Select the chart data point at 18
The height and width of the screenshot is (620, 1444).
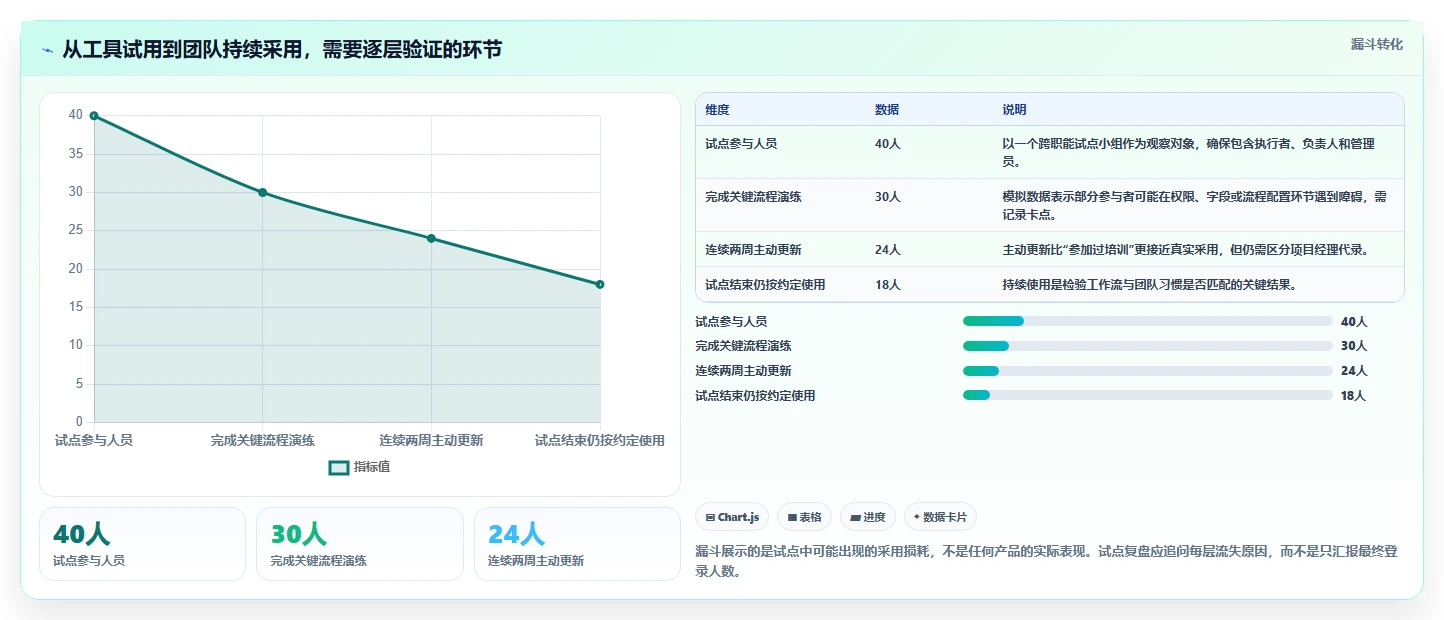(600, 284)
